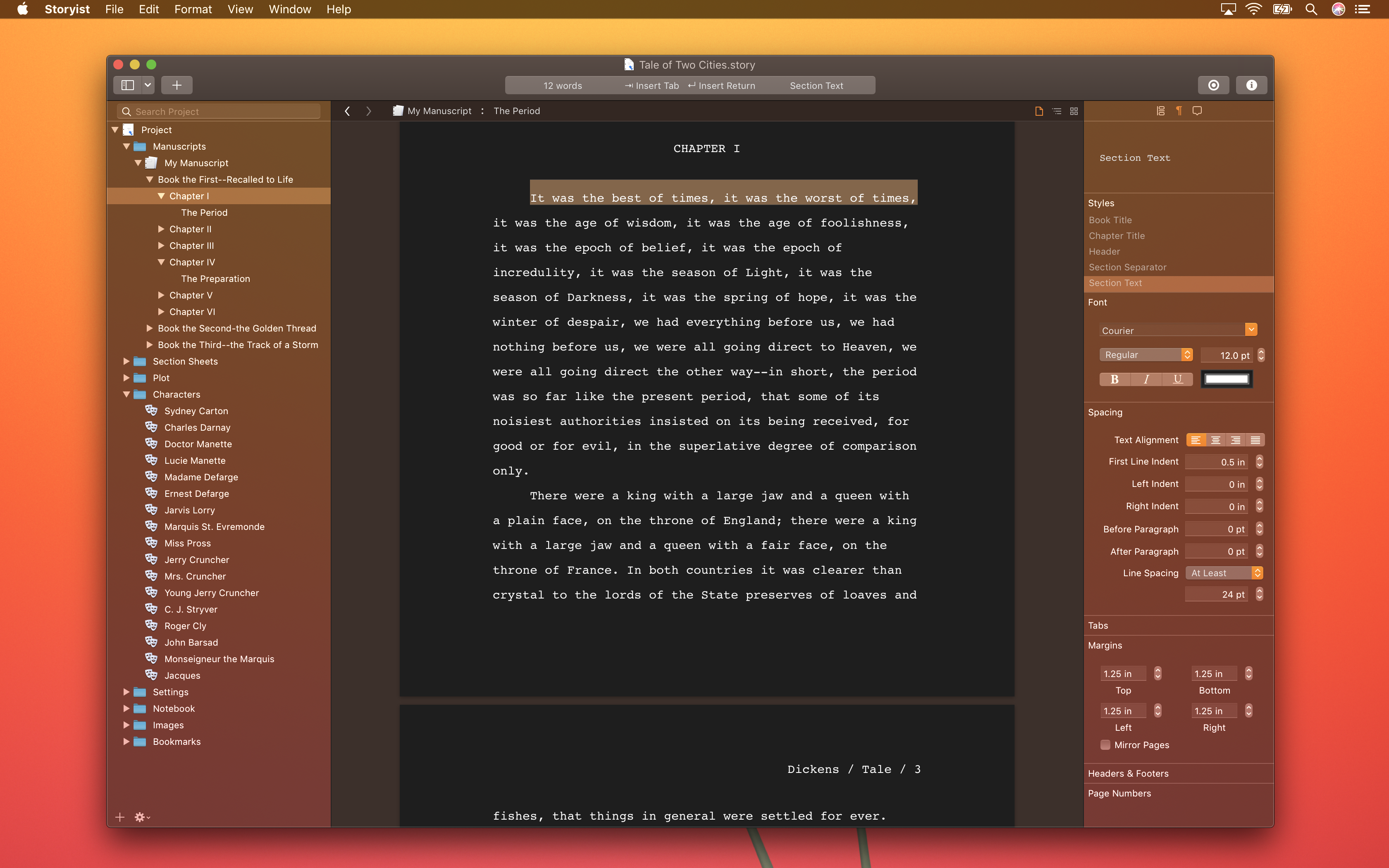The image size is (1389, 868).
Task: Open the white text color swatch
Action: coord(1227,379)
